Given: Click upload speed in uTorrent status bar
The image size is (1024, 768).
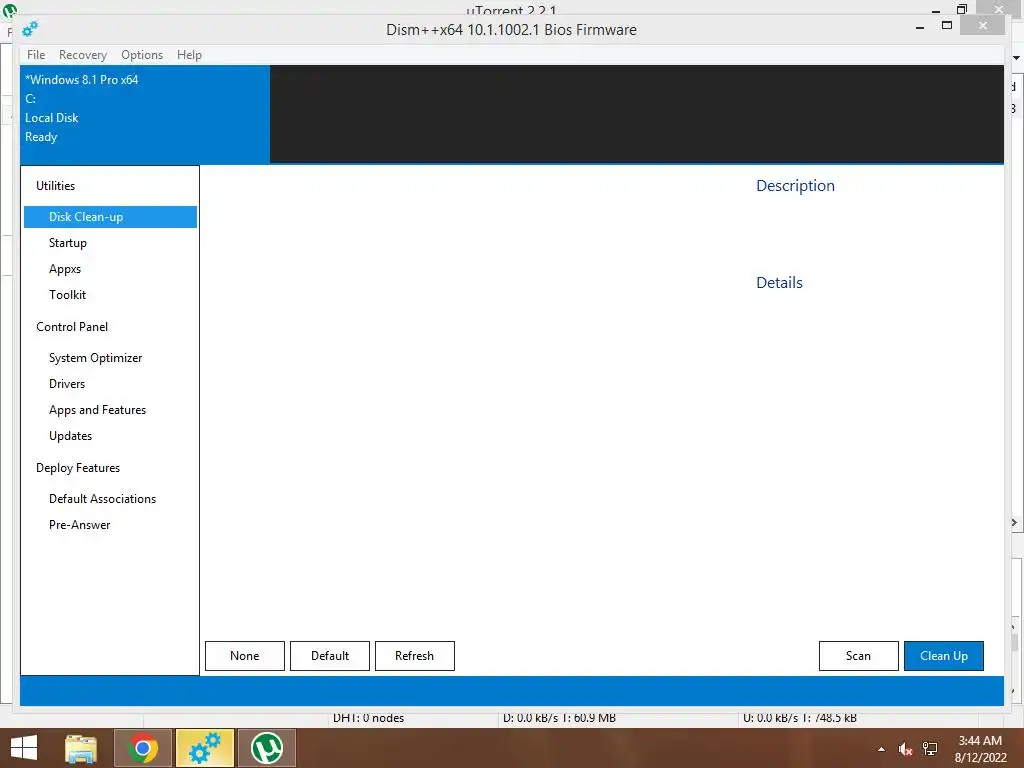Looking at the screenshot, I should click(800, 718).
